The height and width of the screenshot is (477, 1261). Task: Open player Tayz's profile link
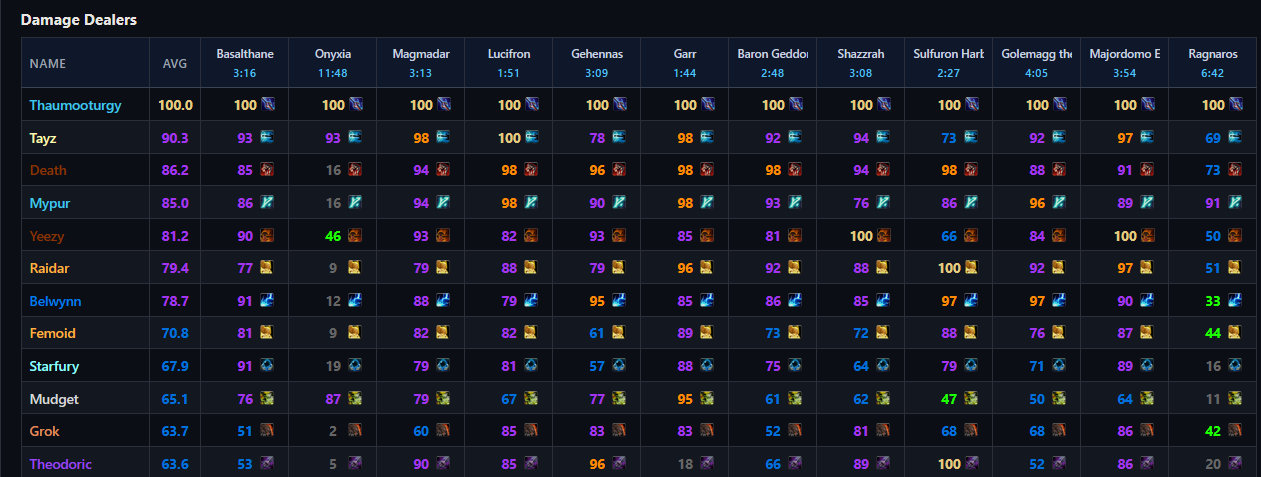click(x=42, y=138)
